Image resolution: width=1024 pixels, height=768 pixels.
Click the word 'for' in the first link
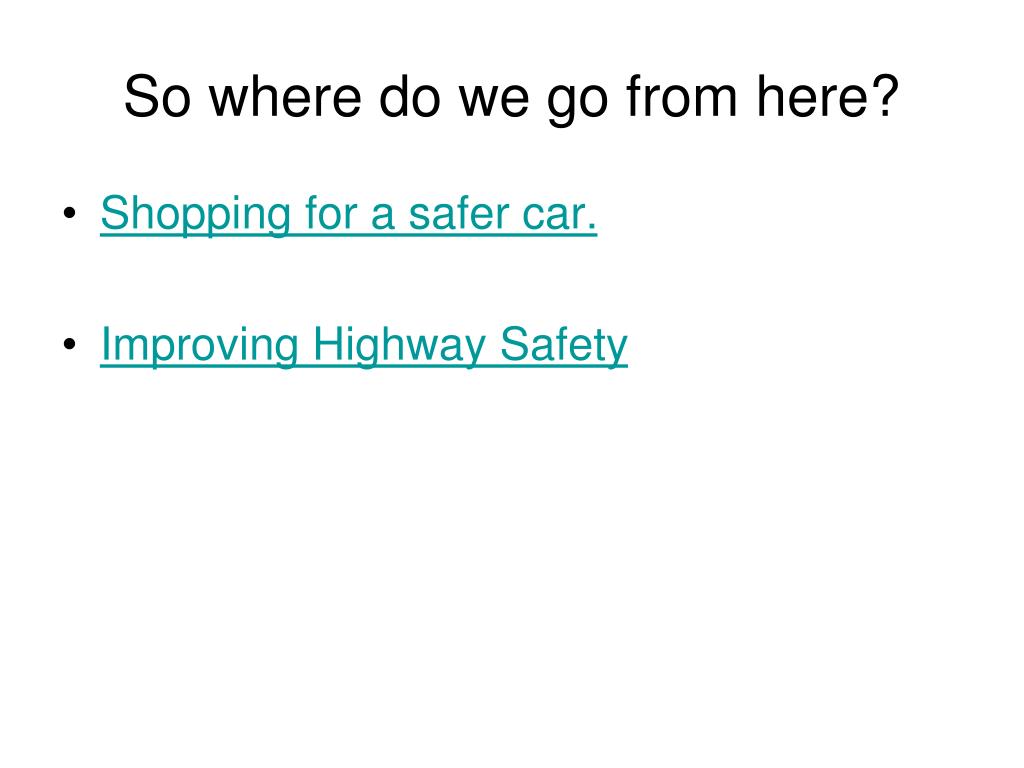point(330,213)
